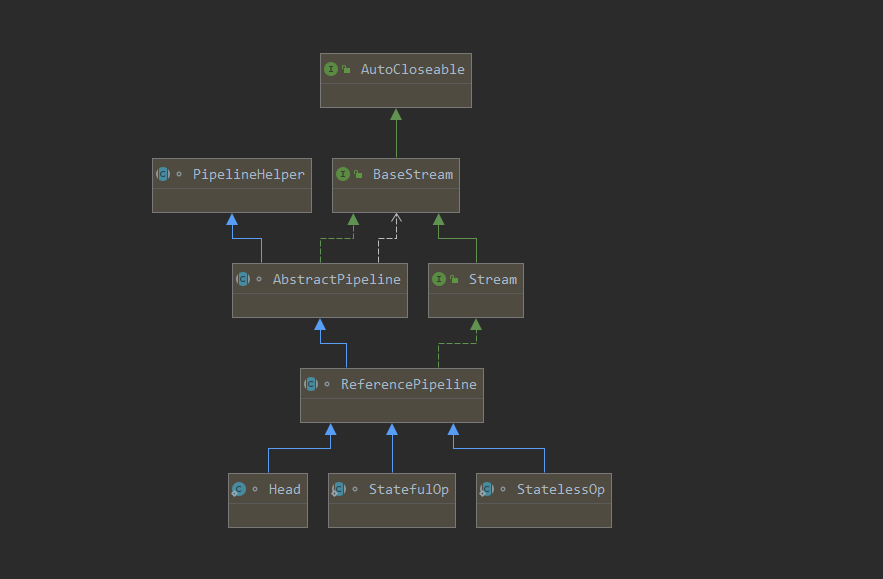This screenshot has height=579, width=883.
Task: Select the AutoCloseable node label
Action: [x=413, y=69]
